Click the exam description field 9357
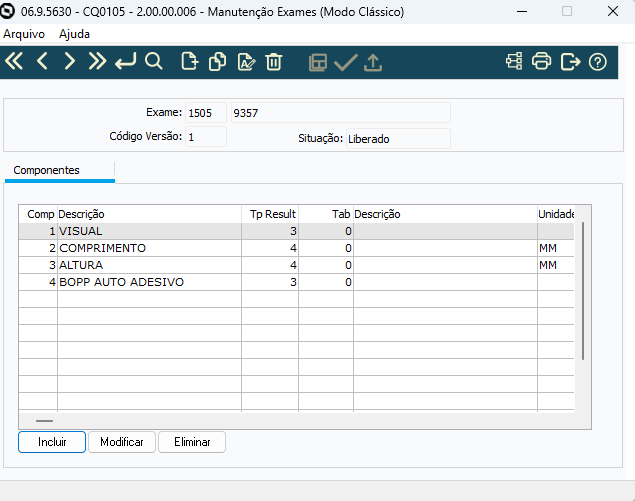This screenshot has height=501, width=635. point(341,113)
